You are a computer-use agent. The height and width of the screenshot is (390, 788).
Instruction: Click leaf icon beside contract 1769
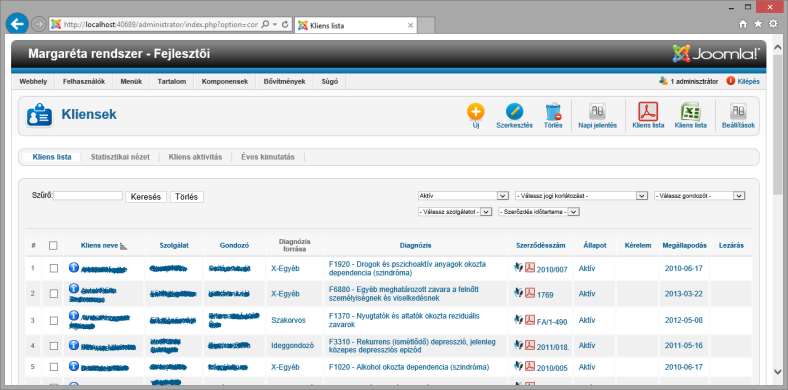click(x=518, y=293)
